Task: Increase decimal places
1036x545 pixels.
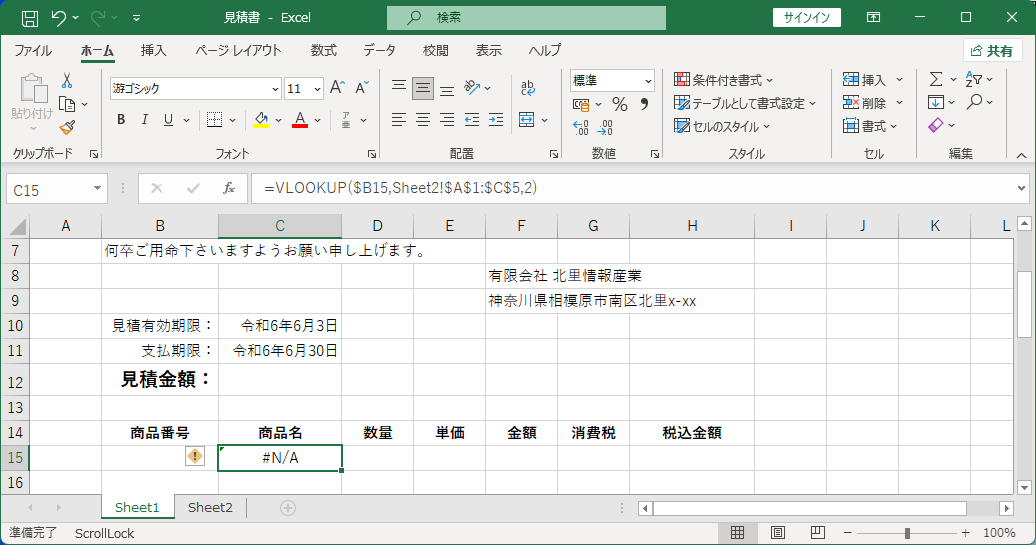Action: pyautogui.click(x=580, y=127)
